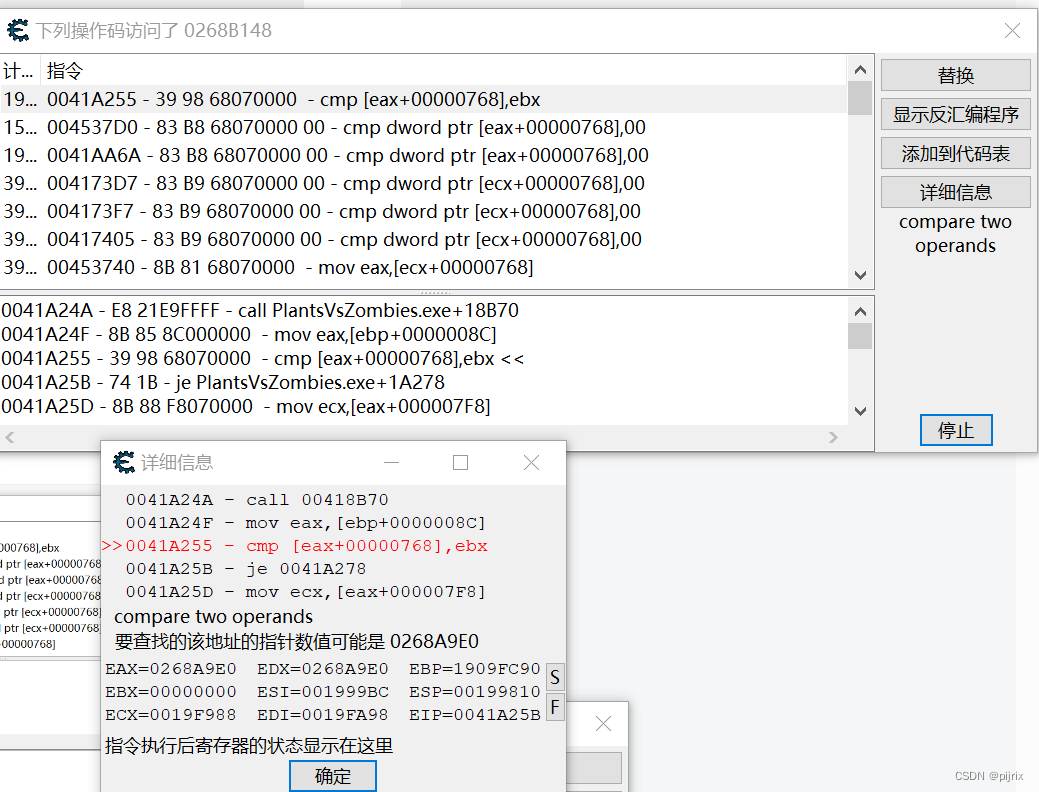
Task: Close the small background dialog behind details
Action: tap(603, 724)
